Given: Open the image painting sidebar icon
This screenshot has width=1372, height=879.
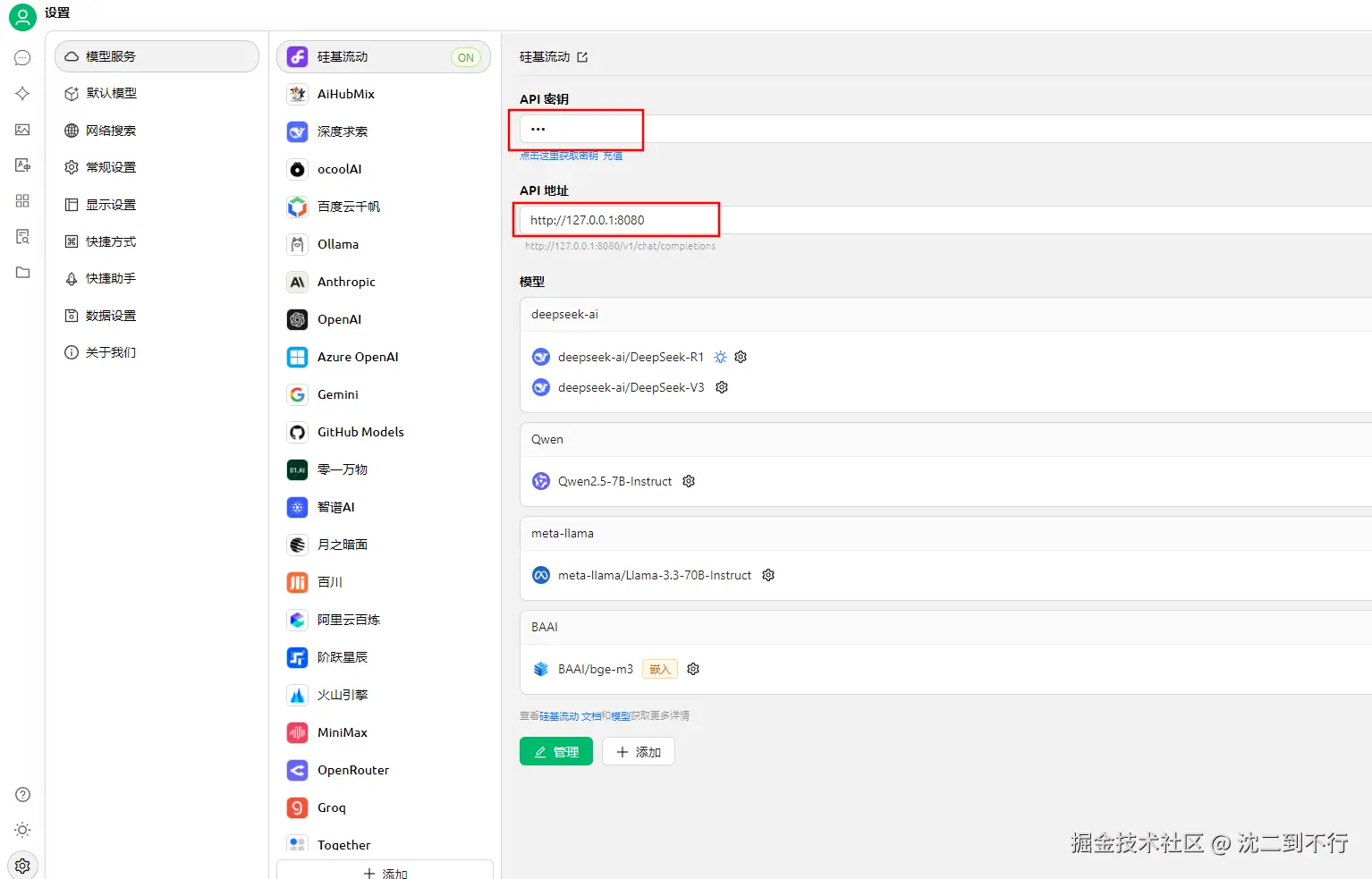Looking at the screenshot, I should 22,130.
